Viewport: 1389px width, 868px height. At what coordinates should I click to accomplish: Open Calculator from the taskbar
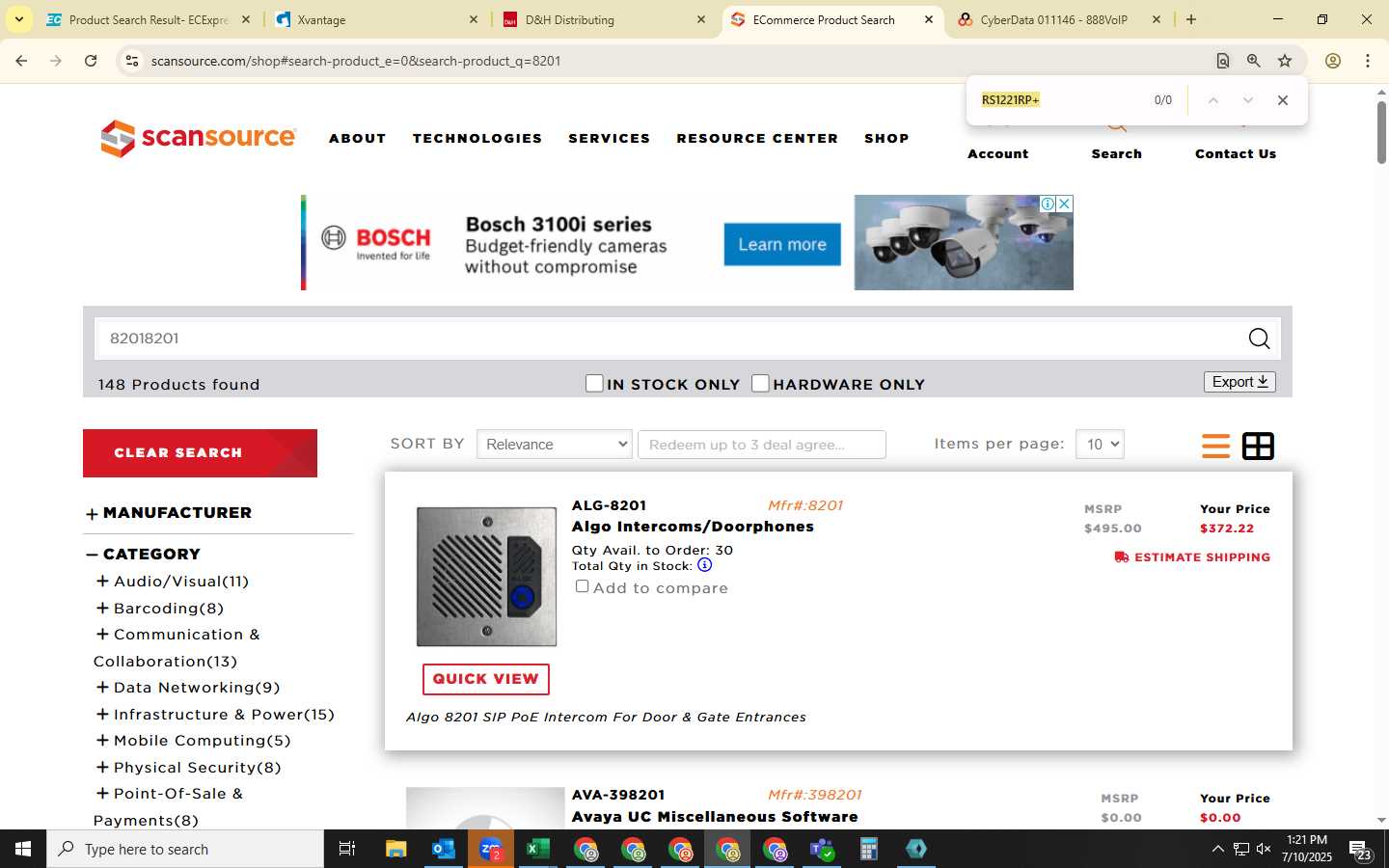click(x=868, y=849)
